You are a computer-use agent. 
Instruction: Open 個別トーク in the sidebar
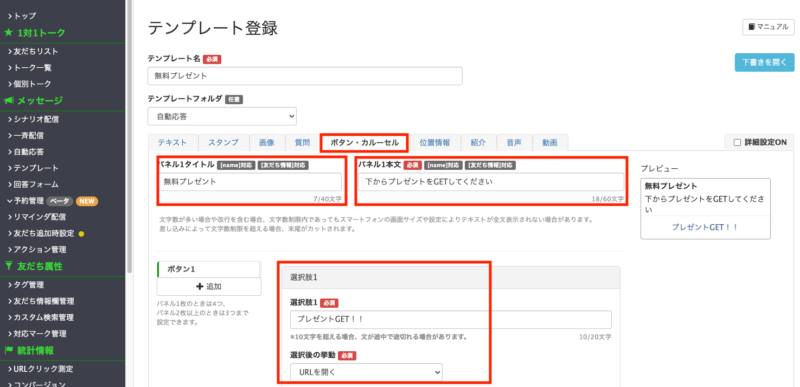click(30, 84)
